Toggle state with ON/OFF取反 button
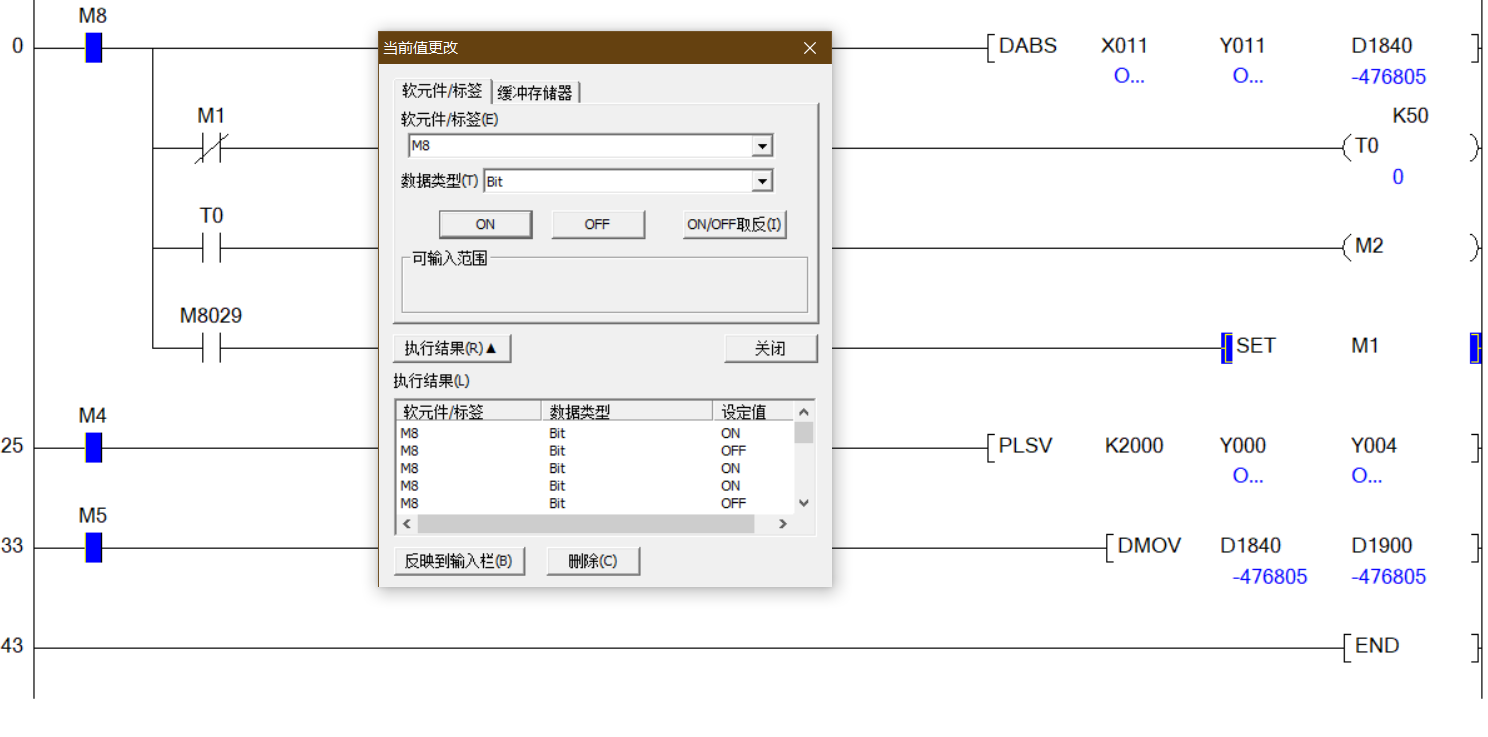The image size is (1488, 737). [x=734, y=224]
